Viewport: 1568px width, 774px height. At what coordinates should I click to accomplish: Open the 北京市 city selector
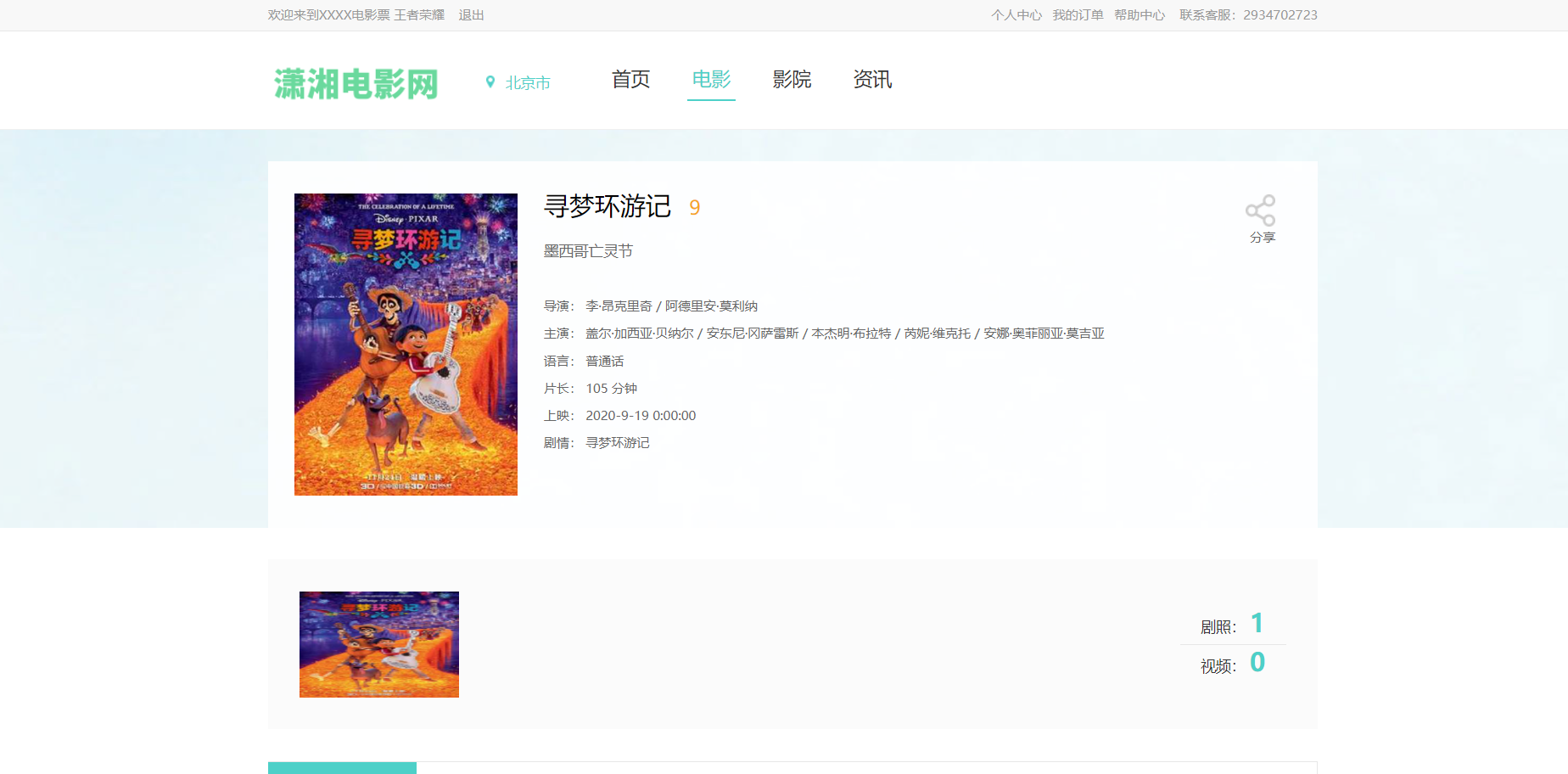pyautogui.click(x=528, y=83)
